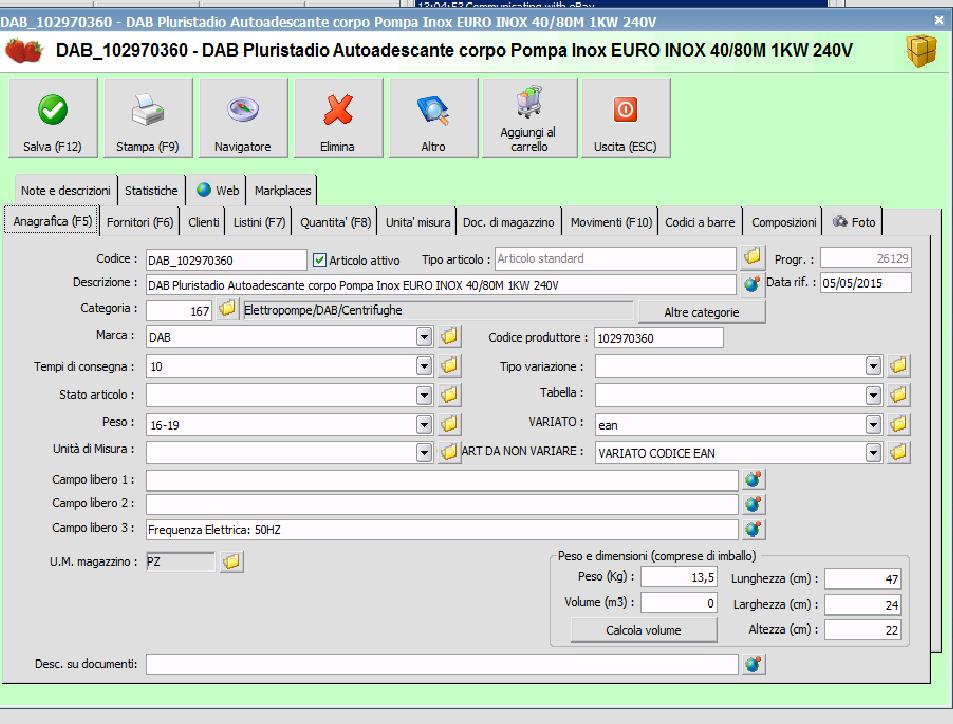This screenshot has width=953, height=724.
Task: Switch to the Fornitori (F6) tab
Action: (140, 222)
